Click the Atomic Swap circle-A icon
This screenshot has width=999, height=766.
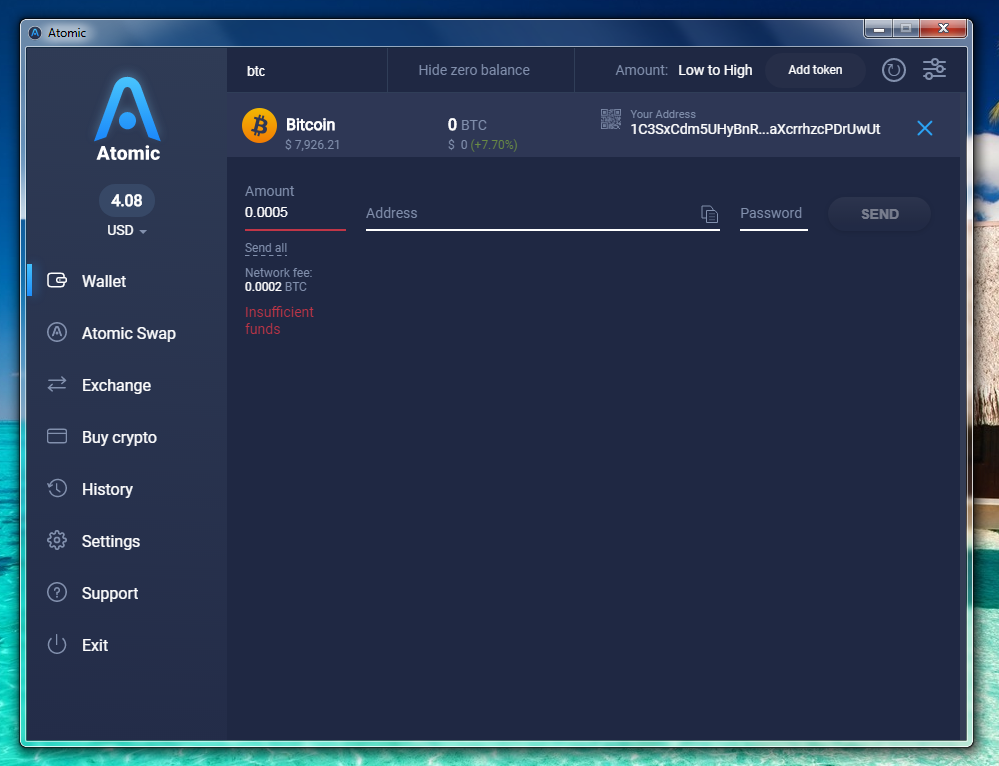click(x=57, y=332)
